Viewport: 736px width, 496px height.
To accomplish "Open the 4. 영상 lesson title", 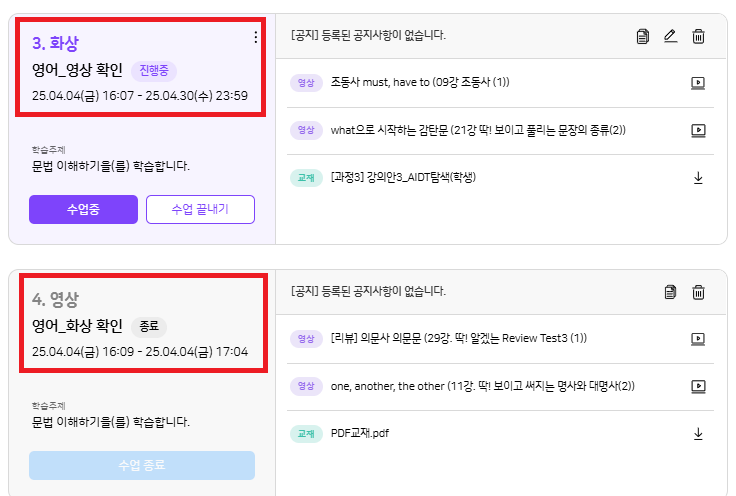I will coord(55,299).
